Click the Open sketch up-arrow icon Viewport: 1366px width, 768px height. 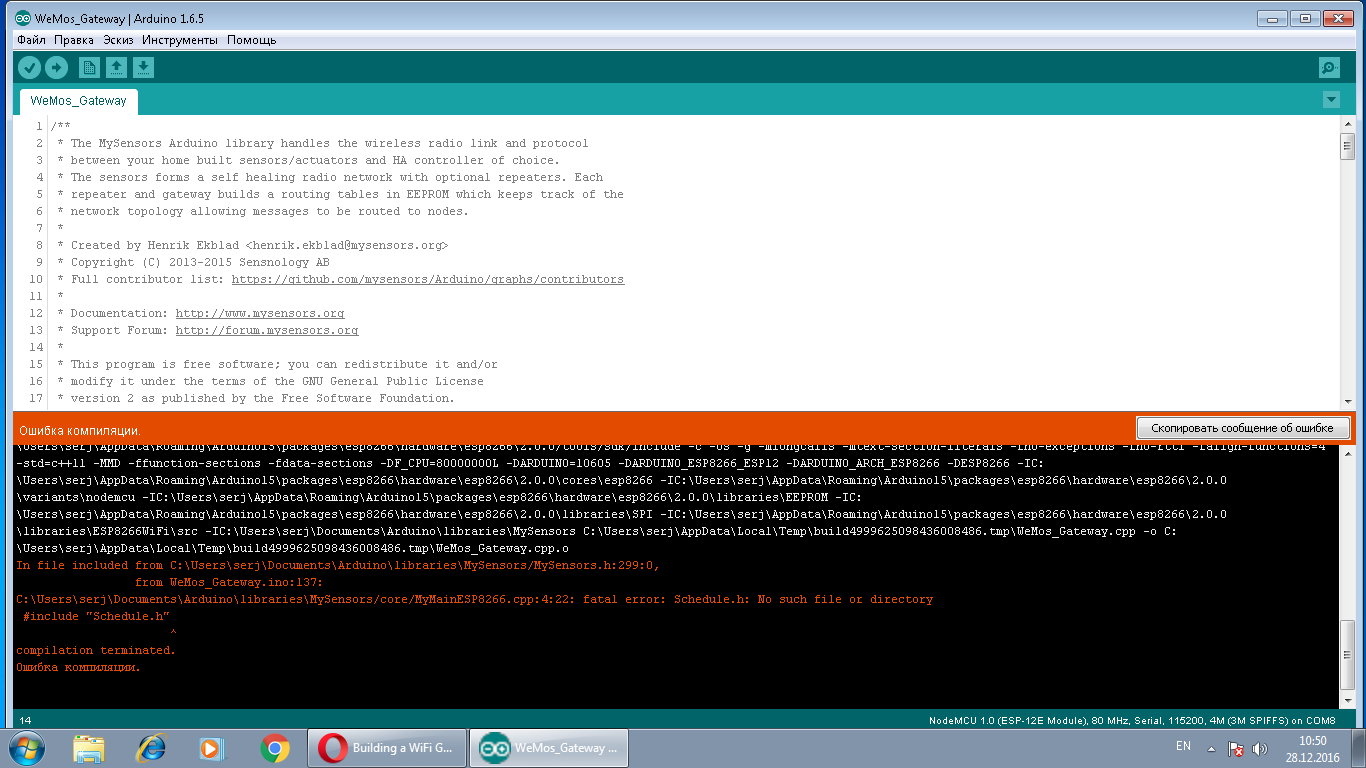point(117,68)
